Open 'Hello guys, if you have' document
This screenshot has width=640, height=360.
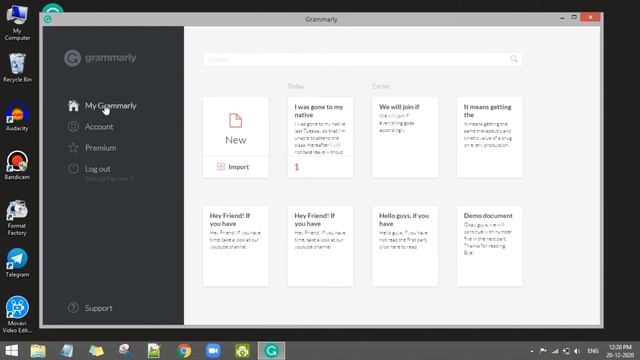pos(405,246)
